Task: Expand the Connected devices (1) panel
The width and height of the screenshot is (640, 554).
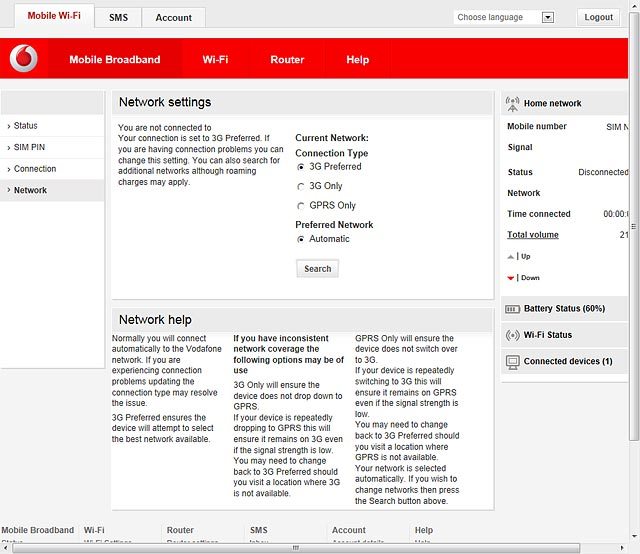Action: (x=564, y=362)
